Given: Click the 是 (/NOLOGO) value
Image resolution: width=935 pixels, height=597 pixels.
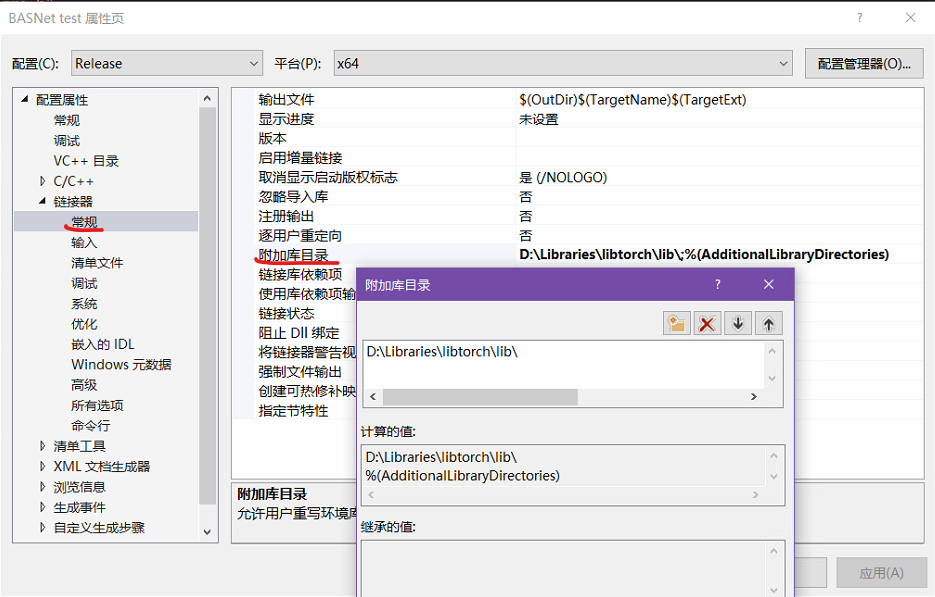Looking at the screenshot, I should [x=563, y=177].
